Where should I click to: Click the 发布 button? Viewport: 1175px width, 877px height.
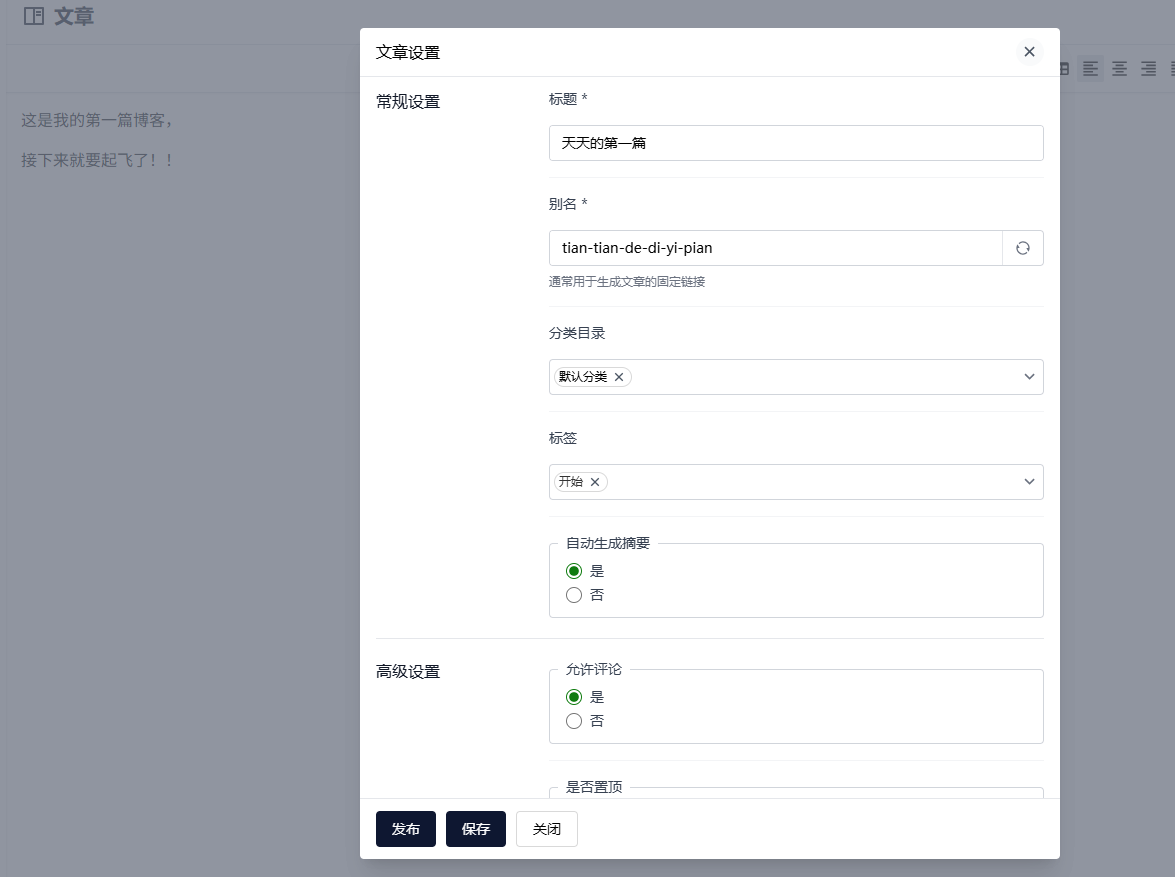pyautogui.click(x=405, y=829)
